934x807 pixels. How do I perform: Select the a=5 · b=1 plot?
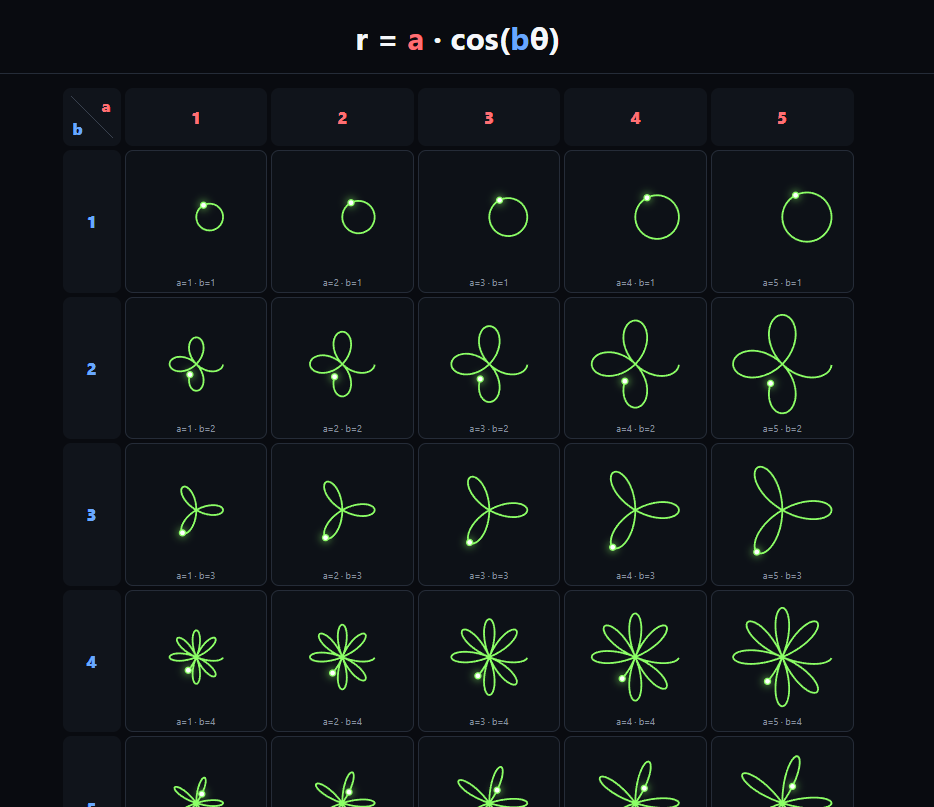pyautogui.click(x=782, y=222)
